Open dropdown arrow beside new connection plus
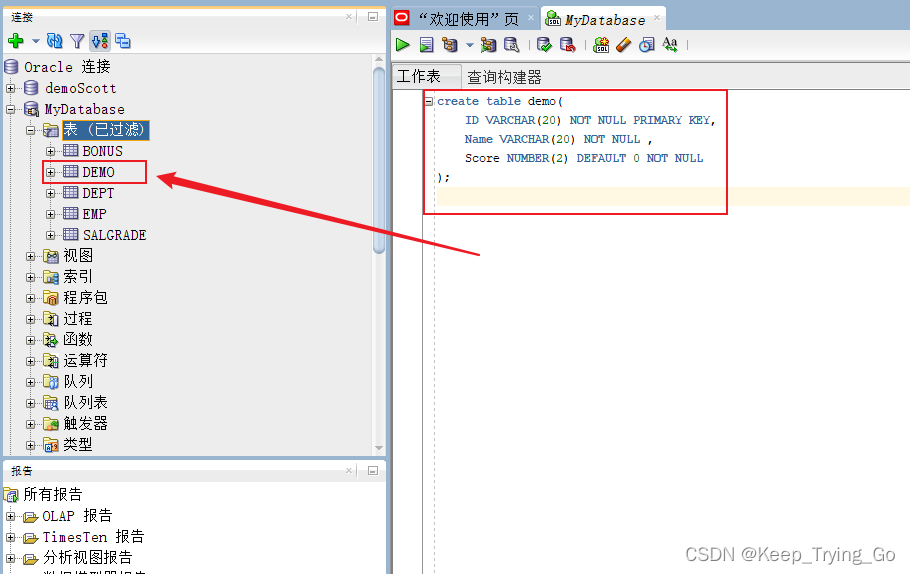Viewport: 910px width, 574px height. pyautogui.click(x=35, y=41)
